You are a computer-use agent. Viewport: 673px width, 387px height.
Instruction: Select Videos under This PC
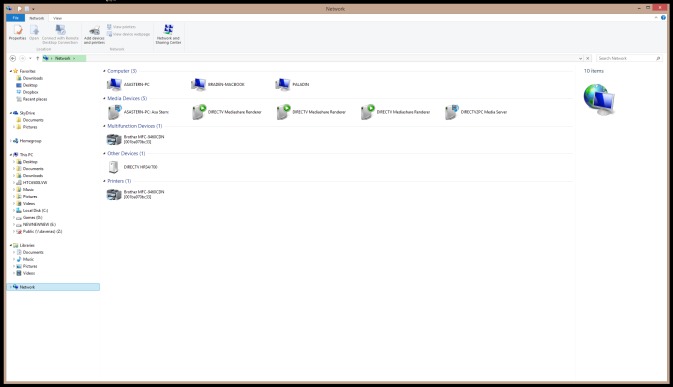click(26, 203)
